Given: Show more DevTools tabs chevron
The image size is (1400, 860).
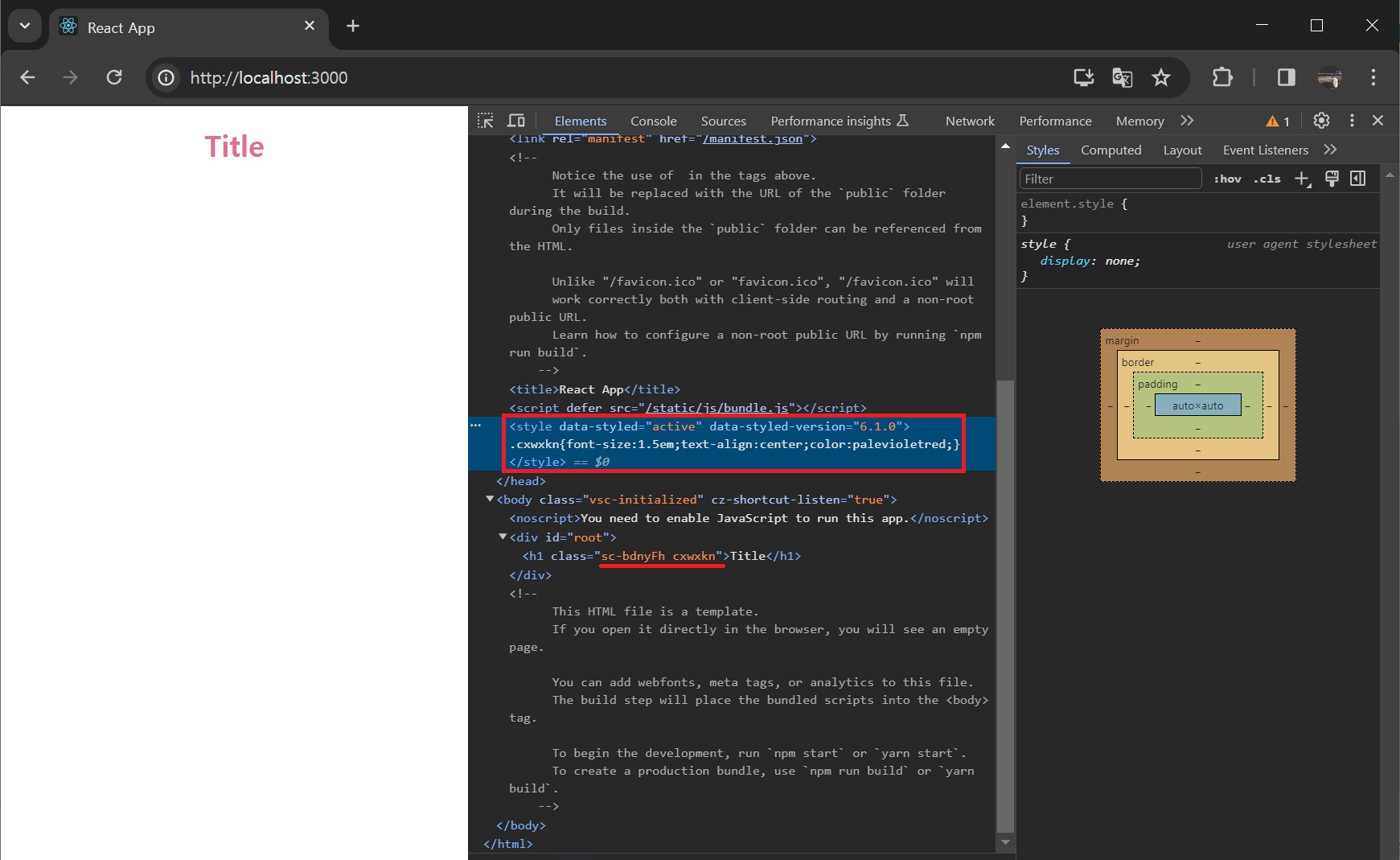Looking at the screenshot, I should [x=1187, y=121].
